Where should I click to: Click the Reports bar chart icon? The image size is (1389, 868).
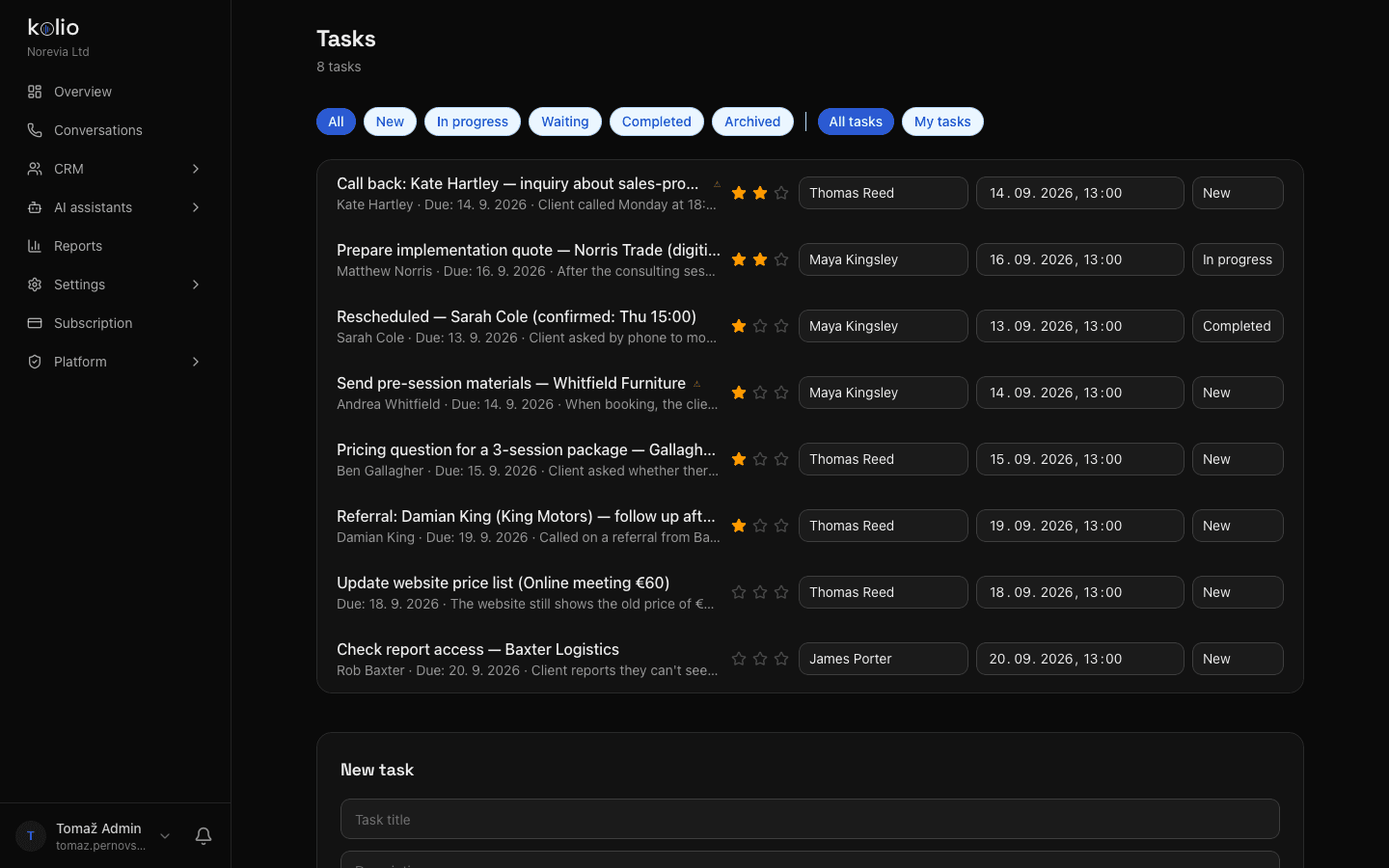pos(35,246)
